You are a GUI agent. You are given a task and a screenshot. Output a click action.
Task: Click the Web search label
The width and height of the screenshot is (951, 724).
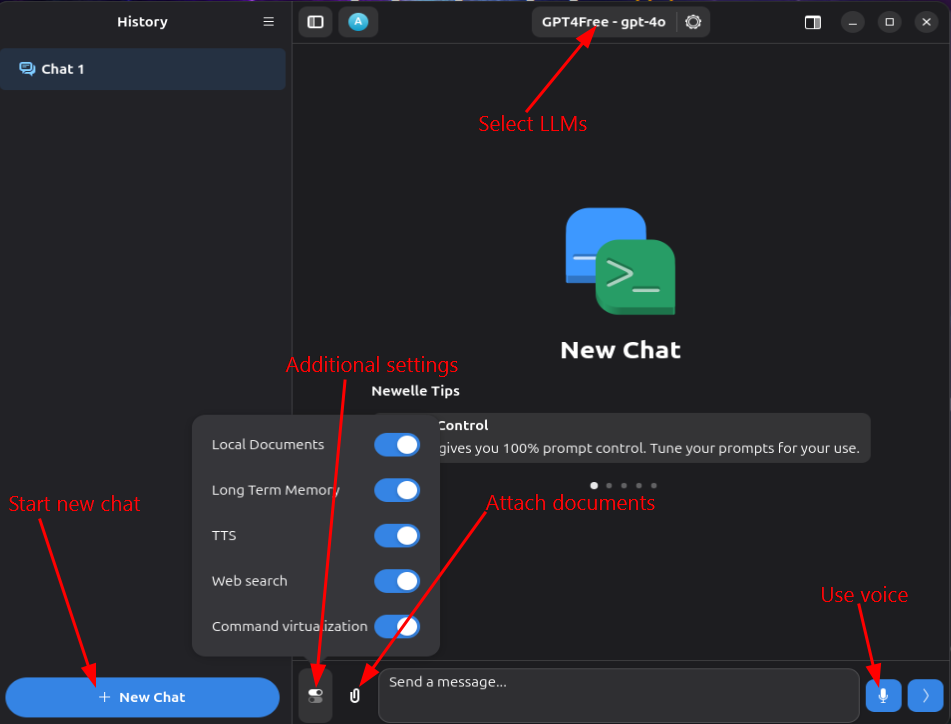coord(249,581)
